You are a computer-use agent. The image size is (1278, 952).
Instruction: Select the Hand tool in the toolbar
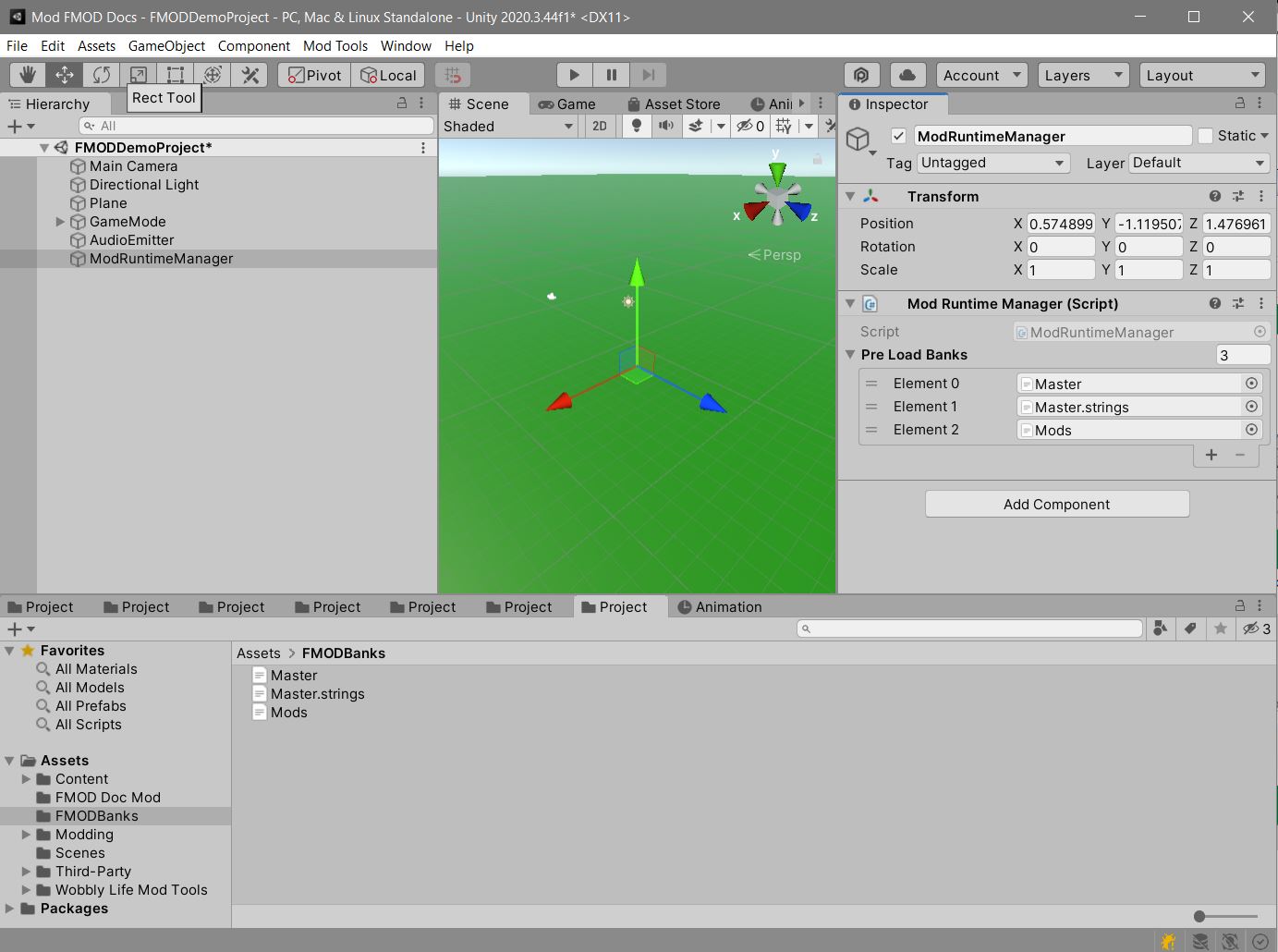coord(27,75)
